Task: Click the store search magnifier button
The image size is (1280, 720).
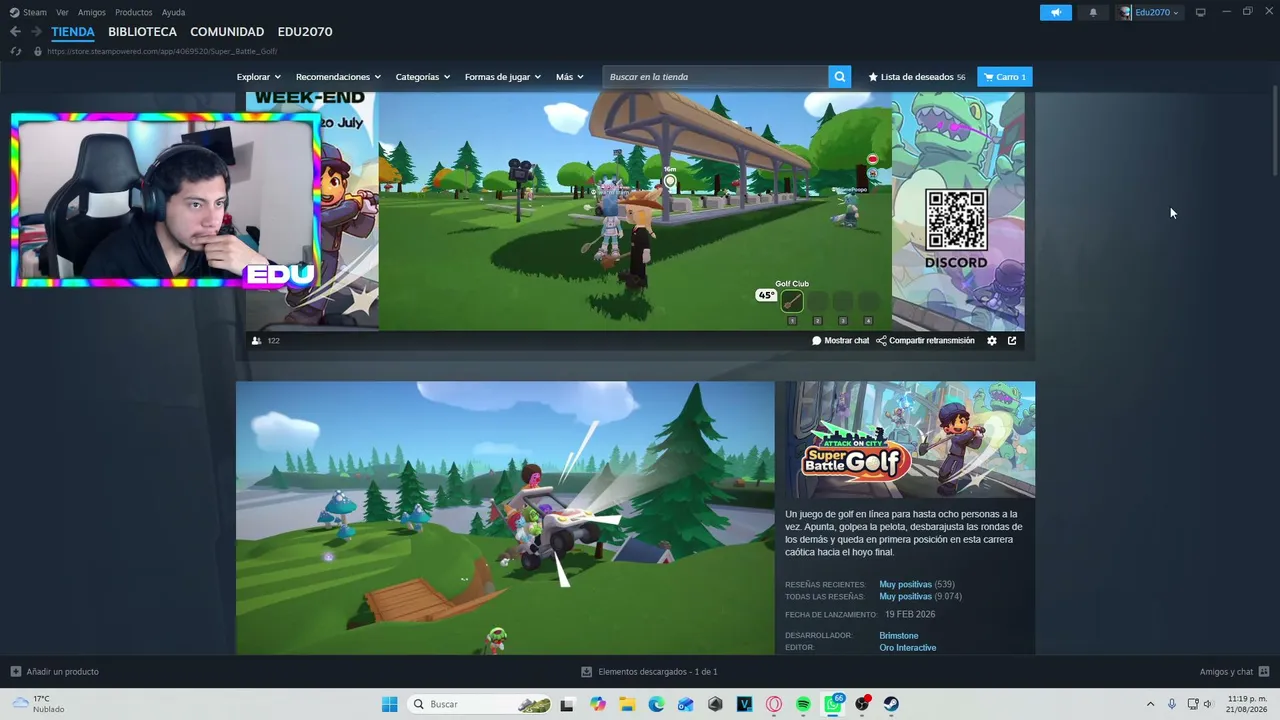Action: (x=840, y=77)
